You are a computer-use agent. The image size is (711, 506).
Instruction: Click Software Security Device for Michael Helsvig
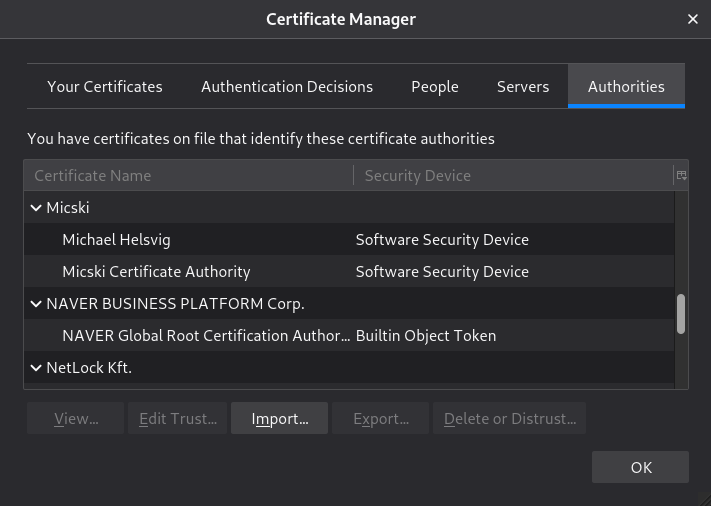point(442,239)
